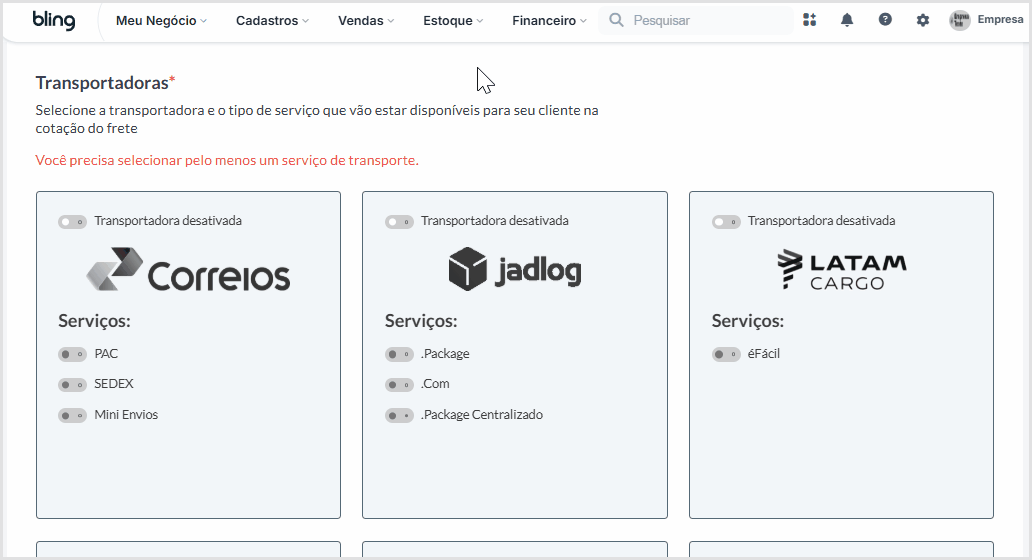
Task: Focus the Pesquisar search field
Action: 695,20
